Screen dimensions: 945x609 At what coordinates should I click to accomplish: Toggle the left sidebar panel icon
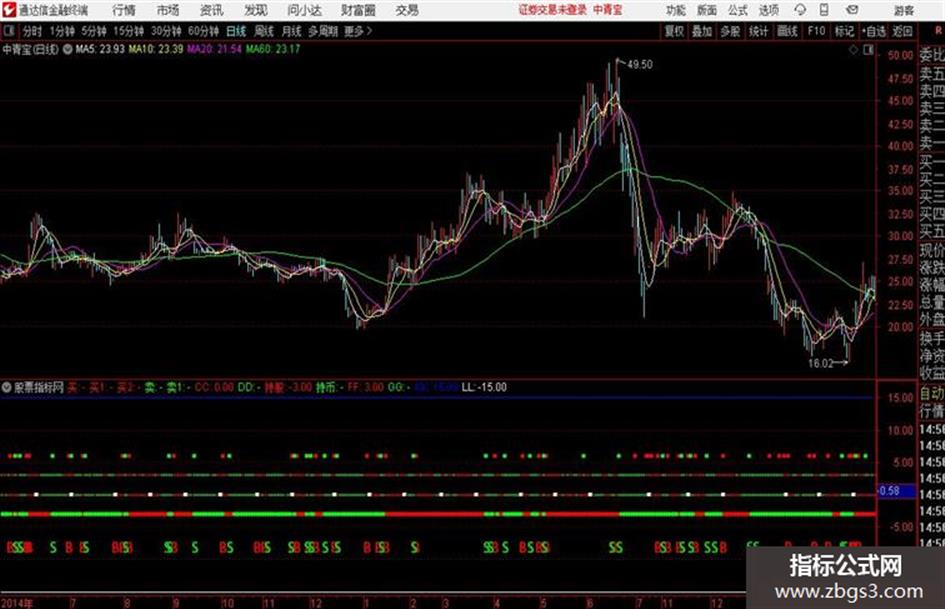coord(8,30)
